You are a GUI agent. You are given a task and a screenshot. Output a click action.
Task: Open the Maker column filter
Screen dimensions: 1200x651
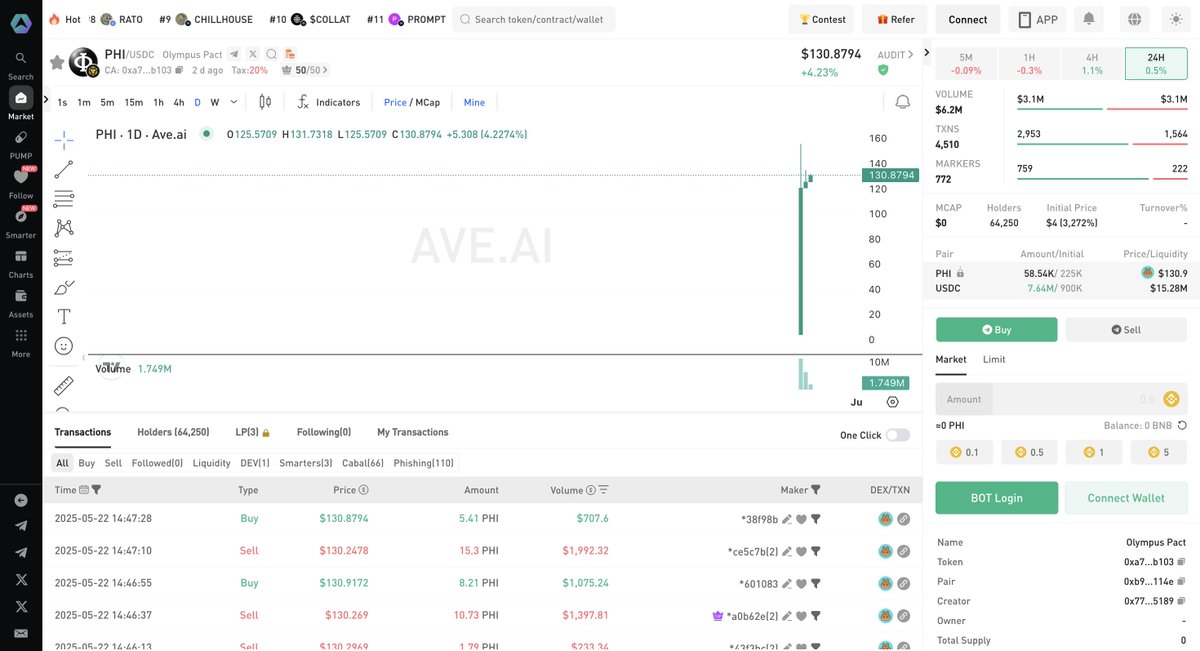pyautogui.click(x=816, y=490)
